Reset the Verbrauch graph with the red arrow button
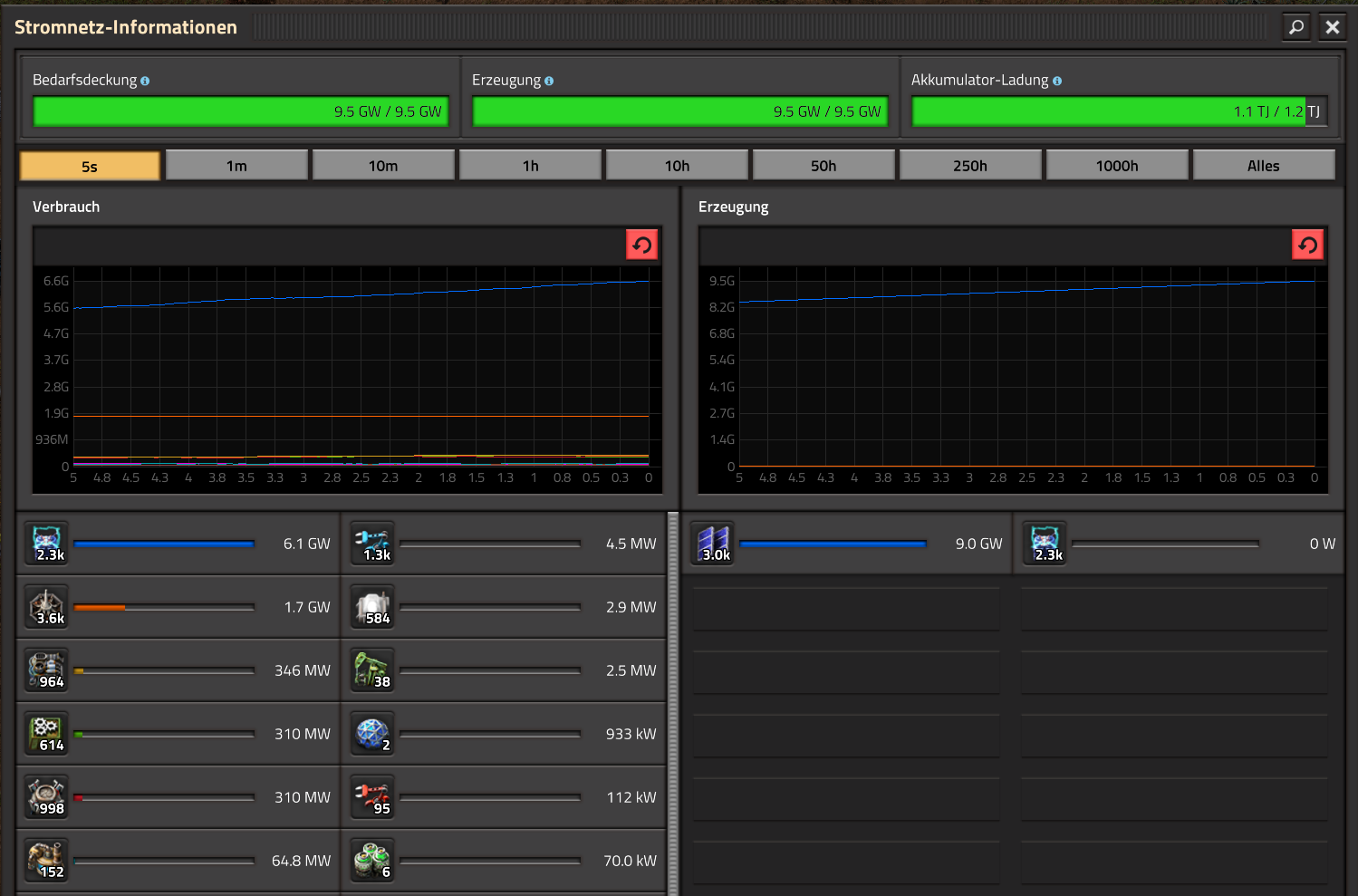 (x=641, y=245)
